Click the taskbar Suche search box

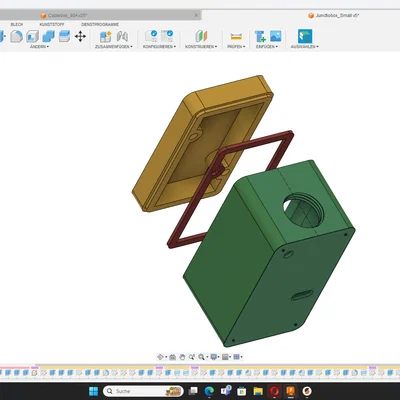coord(143,391)
